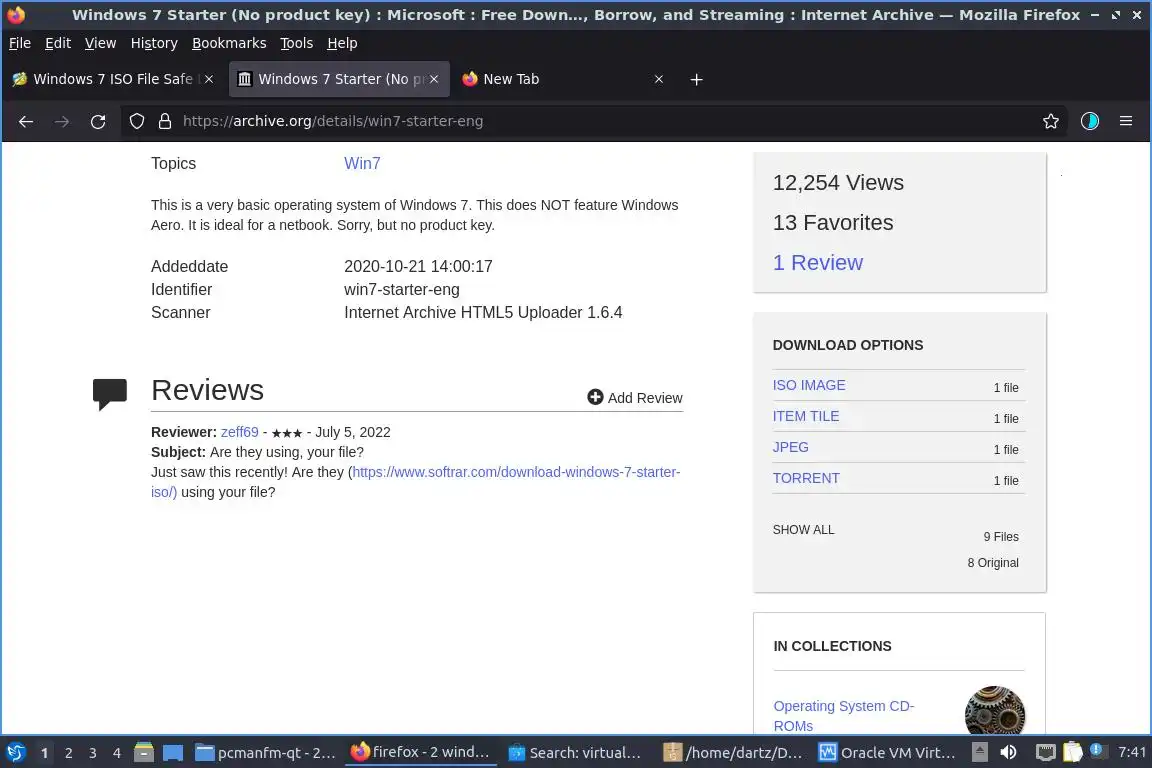
Task: Close the Windows 7 Starter tab
Action: tap(434, 79)
